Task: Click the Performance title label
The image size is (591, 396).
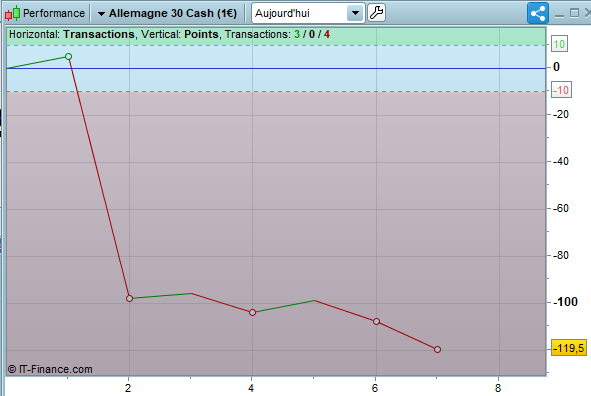Action: [54, 13]
